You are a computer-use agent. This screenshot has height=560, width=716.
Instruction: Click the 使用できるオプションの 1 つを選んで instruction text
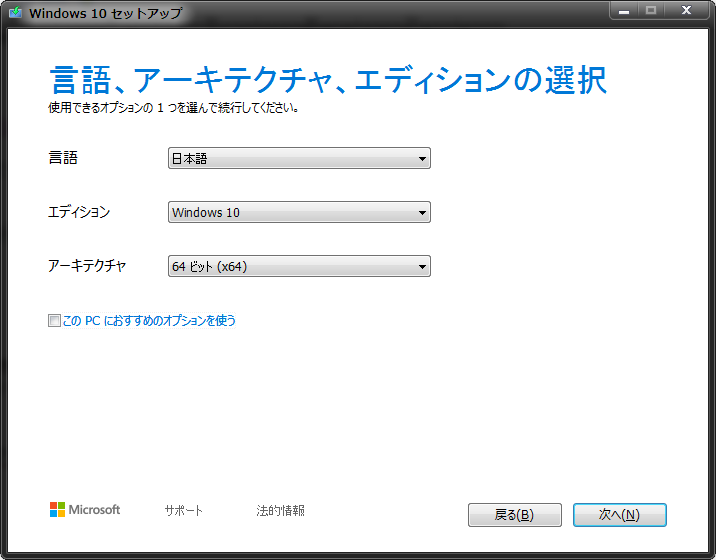174,108
